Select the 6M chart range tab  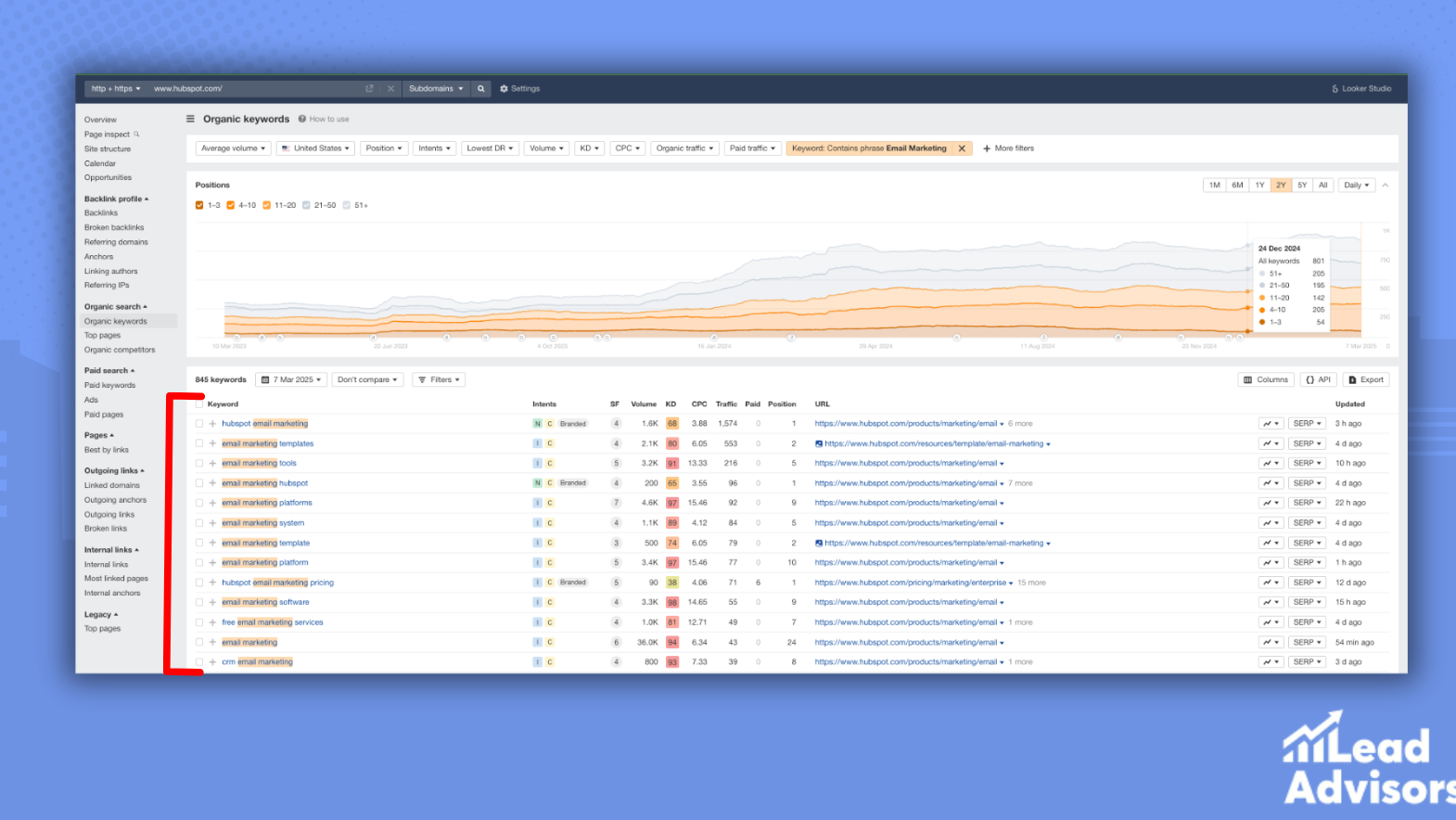[x=1237, y=186]
